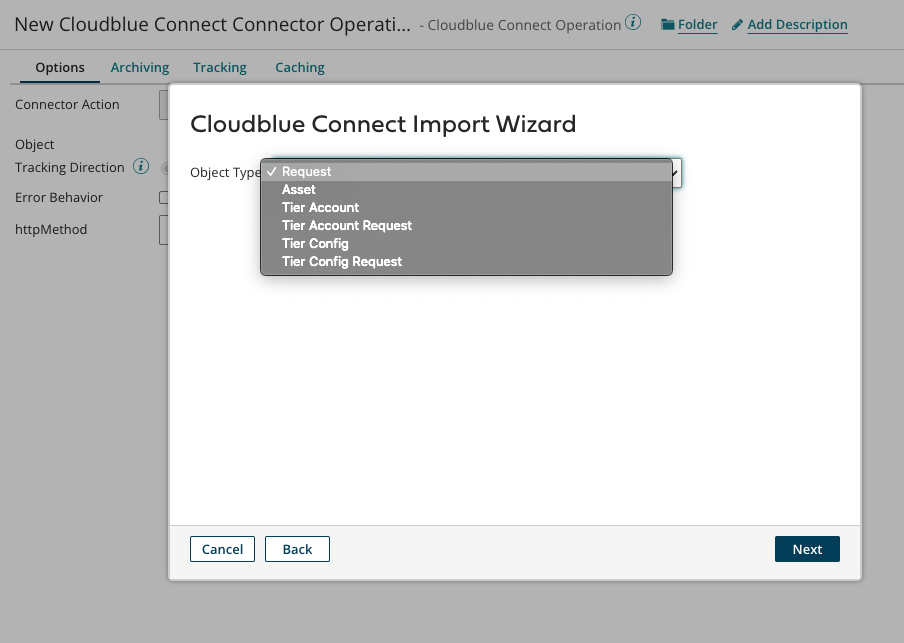Open the Add Description link
This screenshot has height=643, width=904.
click(797, 25)
